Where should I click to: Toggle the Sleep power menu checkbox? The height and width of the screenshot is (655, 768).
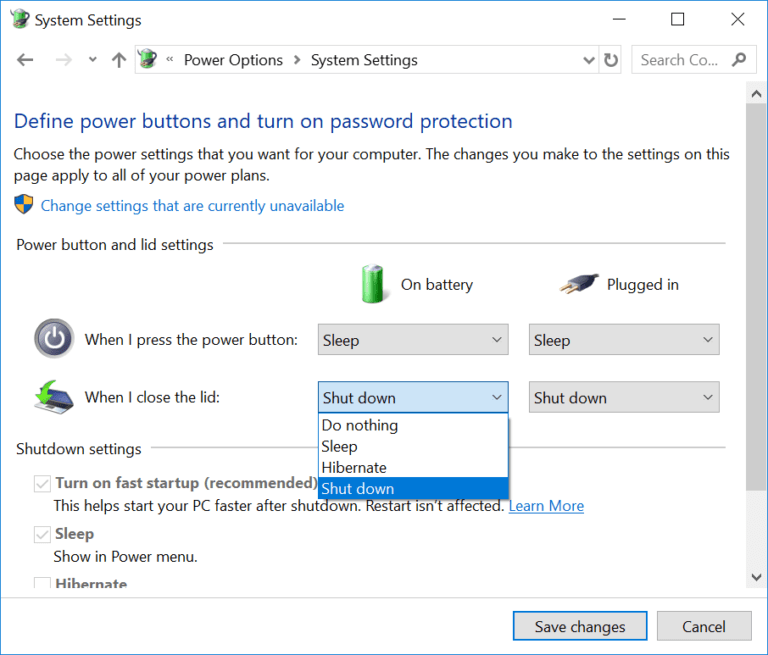pyautogui.click(x=42, y=534)
